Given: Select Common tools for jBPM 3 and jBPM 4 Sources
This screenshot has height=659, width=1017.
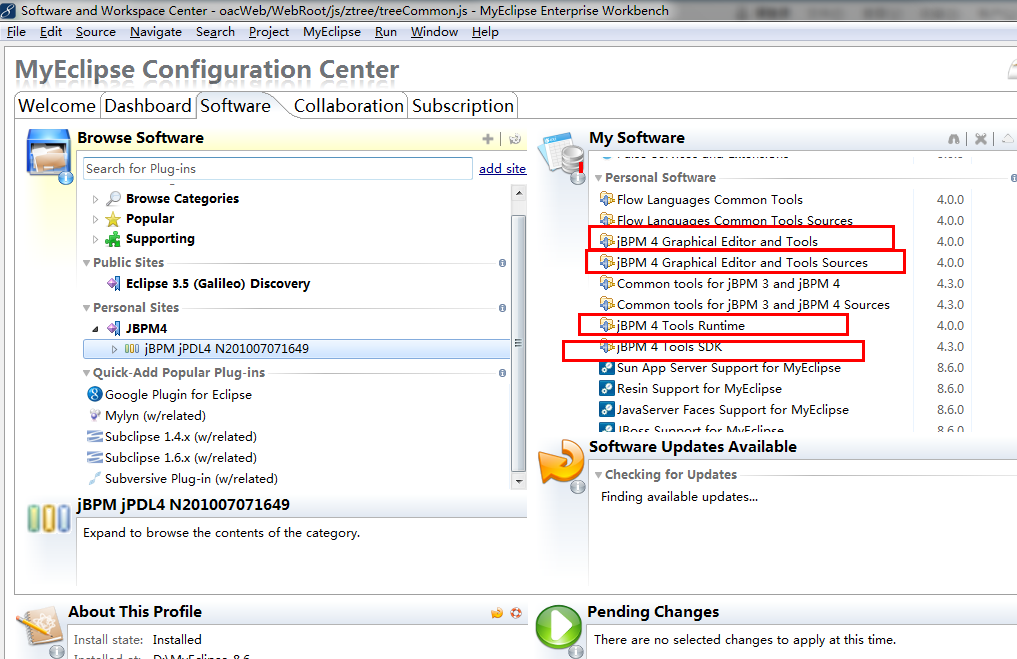Looking at the screenshot, I should point(753,304).
